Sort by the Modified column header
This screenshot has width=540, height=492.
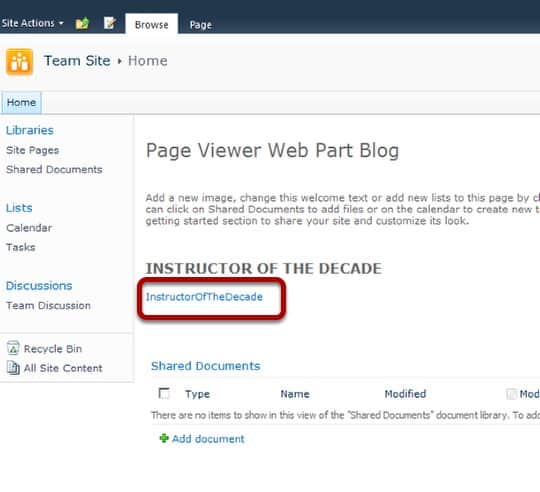click(405, 394)
